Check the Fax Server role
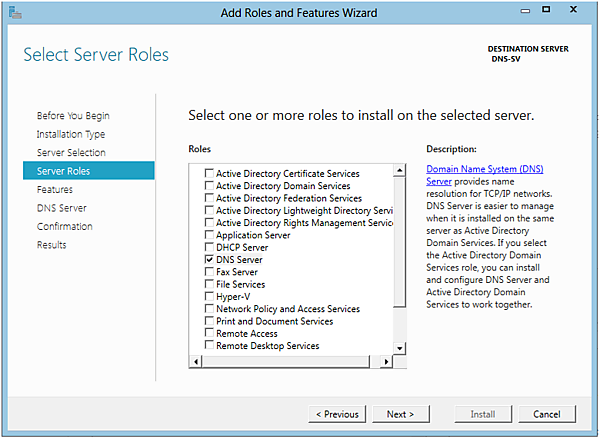This screenshot has height=439, width=600. click(x=209, y=272)
